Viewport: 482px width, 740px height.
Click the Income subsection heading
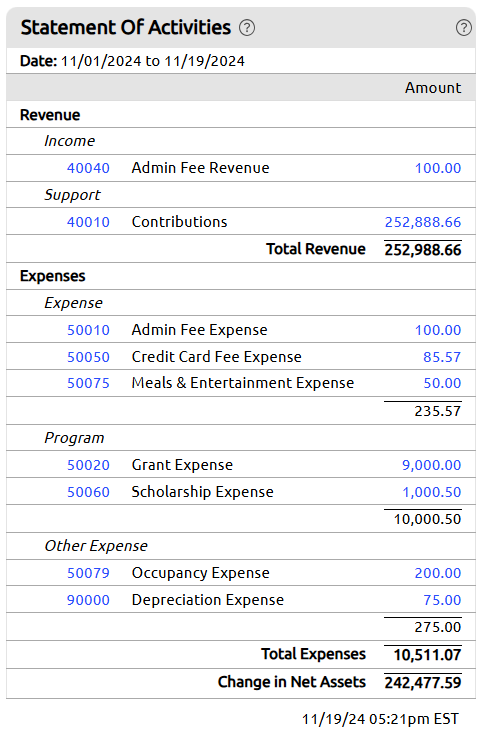(69, 141)
